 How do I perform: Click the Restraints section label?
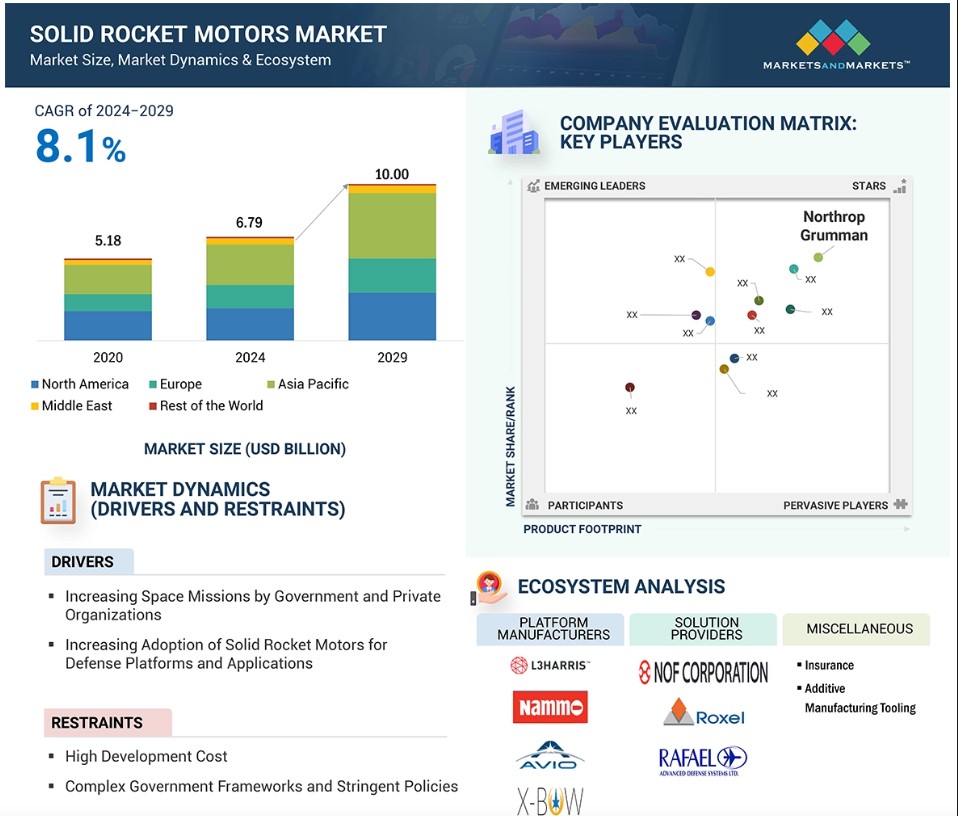(97, 722)
